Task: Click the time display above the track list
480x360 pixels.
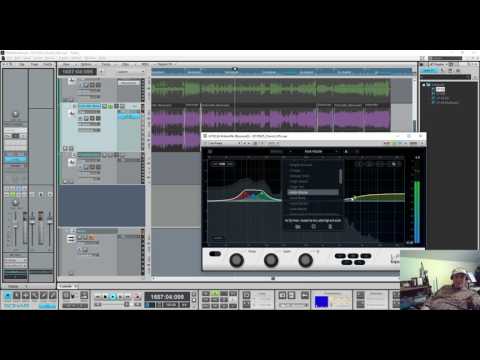Action: click(77, 71)
